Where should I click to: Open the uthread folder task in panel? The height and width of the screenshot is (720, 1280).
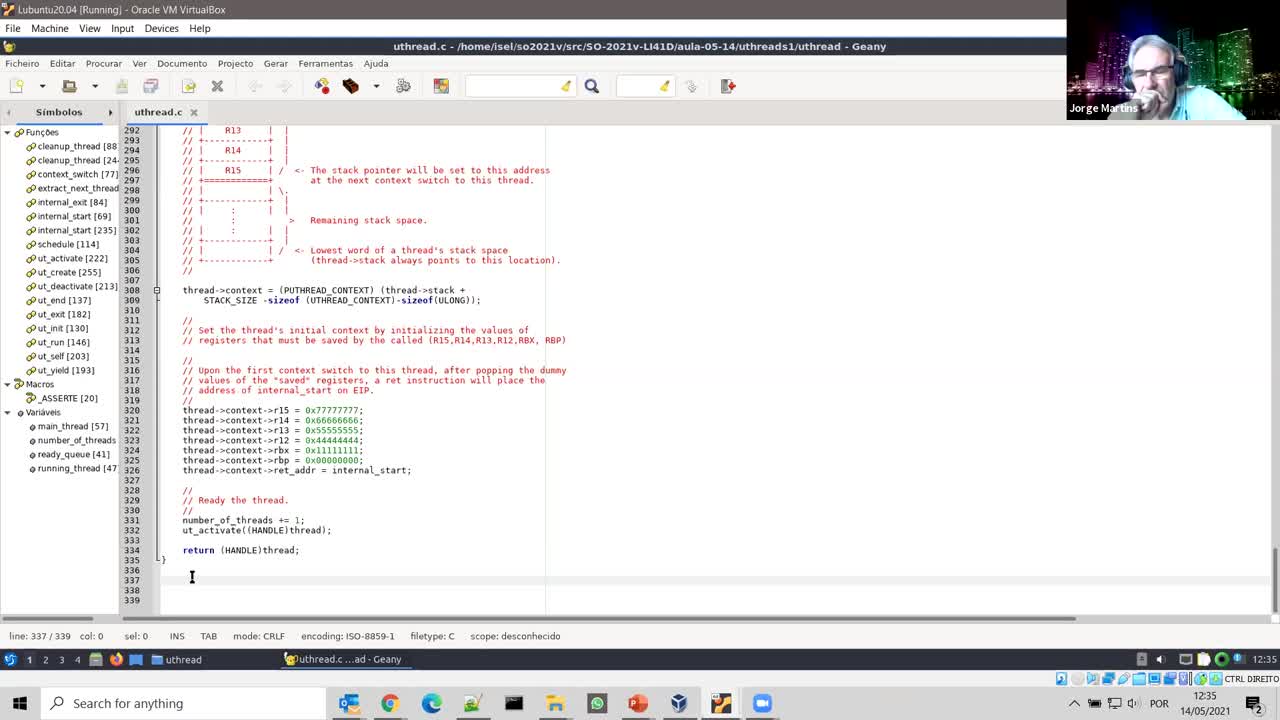(176, 660)
